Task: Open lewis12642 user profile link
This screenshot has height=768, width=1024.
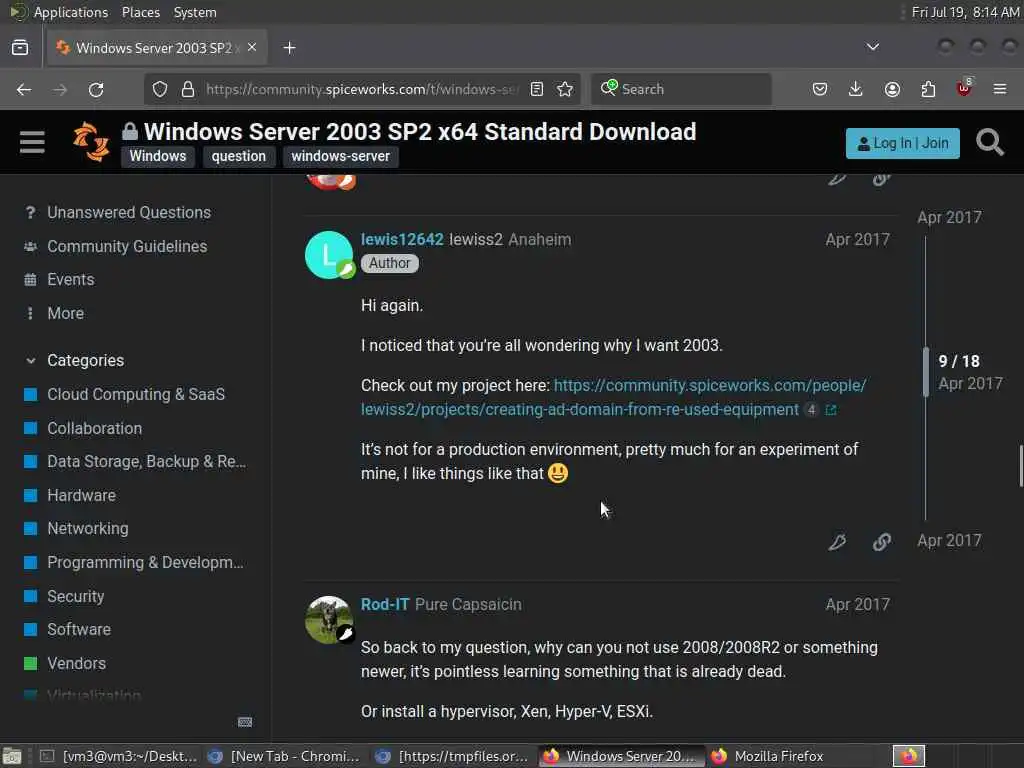Action: coord(402,240)
